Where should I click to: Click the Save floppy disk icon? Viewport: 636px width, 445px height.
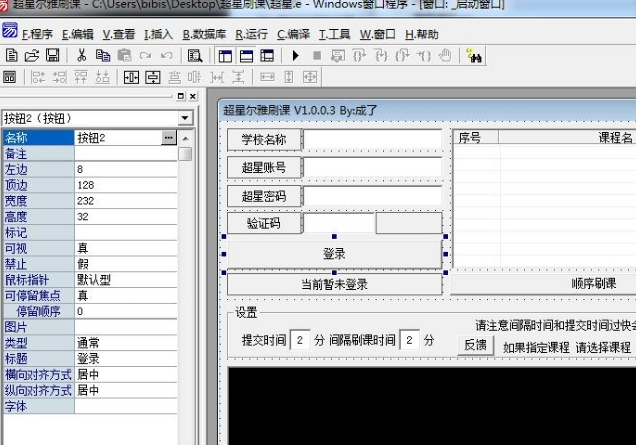(x=52, y=55)
